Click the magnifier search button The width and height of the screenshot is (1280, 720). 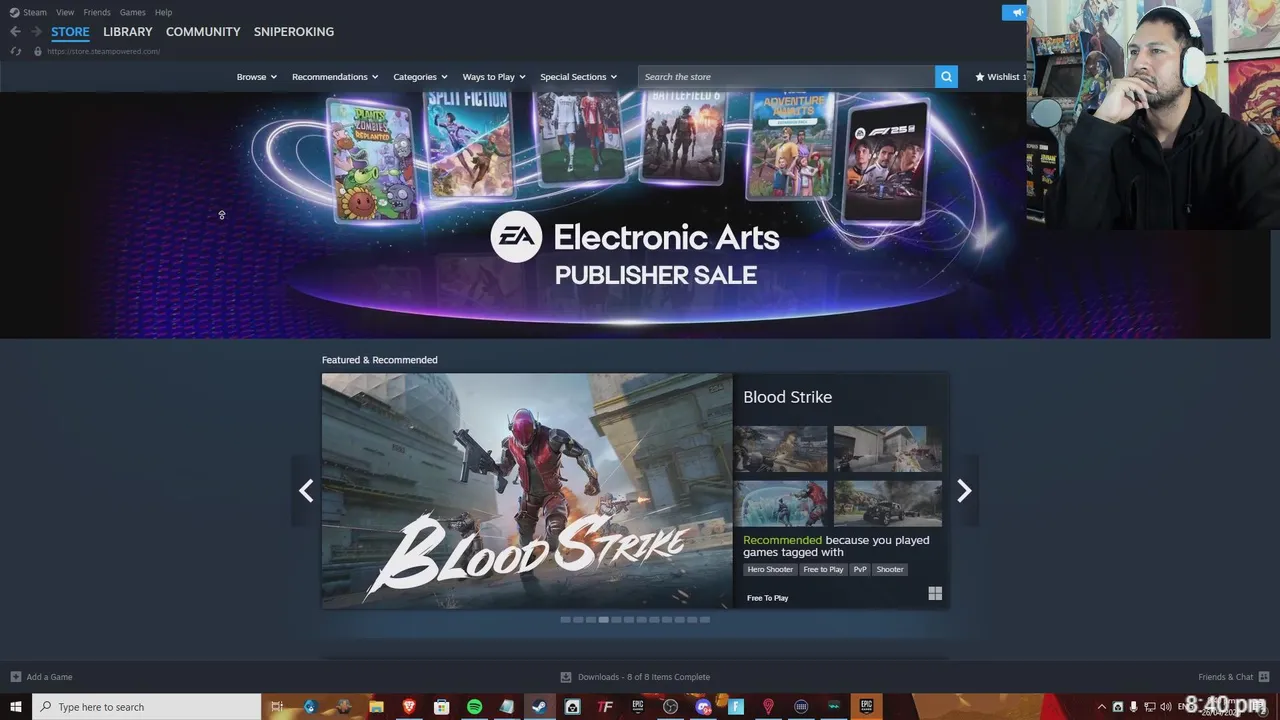pyautogui.click(x=946, y=77)
